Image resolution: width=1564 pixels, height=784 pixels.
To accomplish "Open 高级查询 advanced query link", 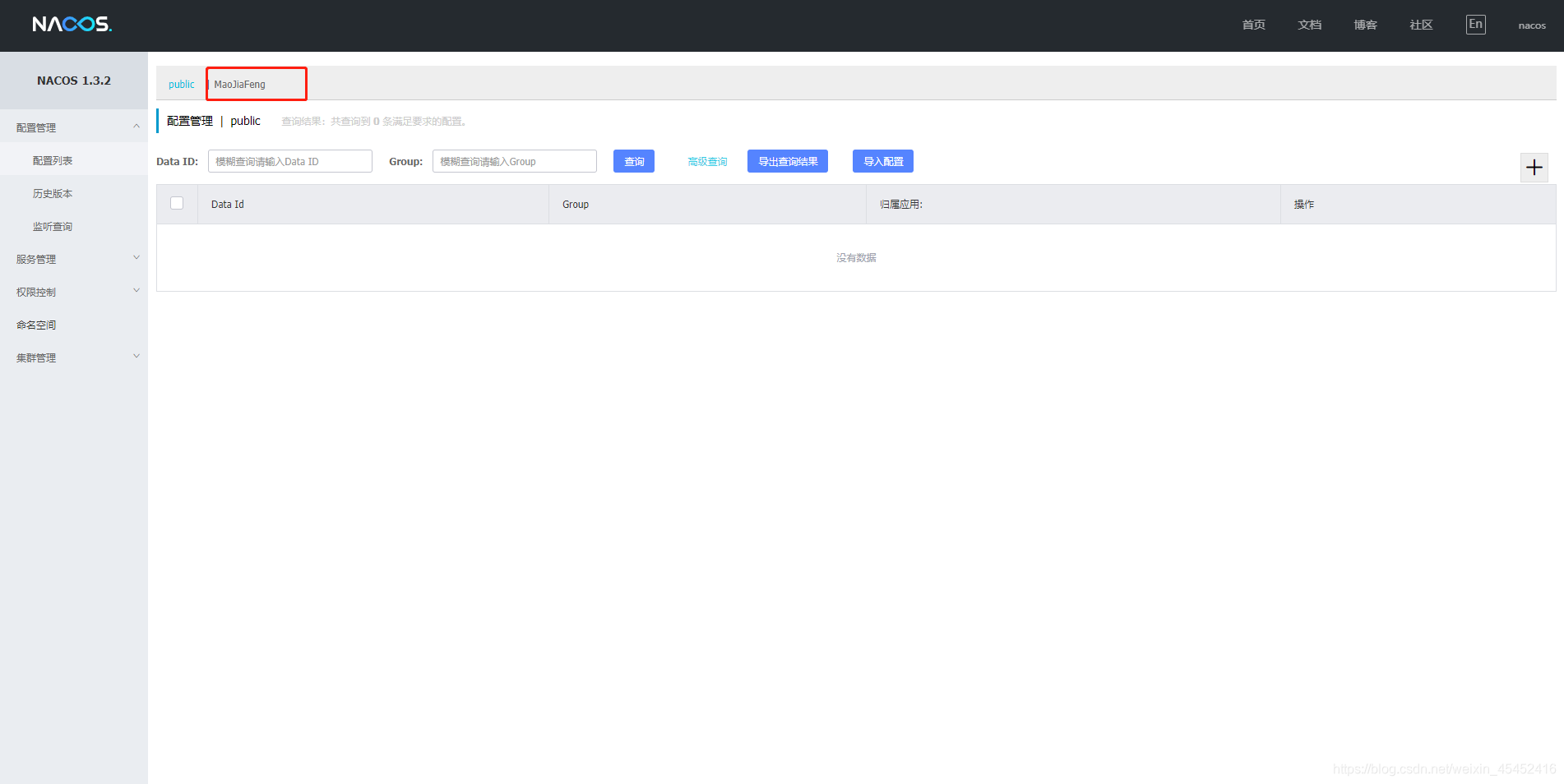I will point(707,161).
